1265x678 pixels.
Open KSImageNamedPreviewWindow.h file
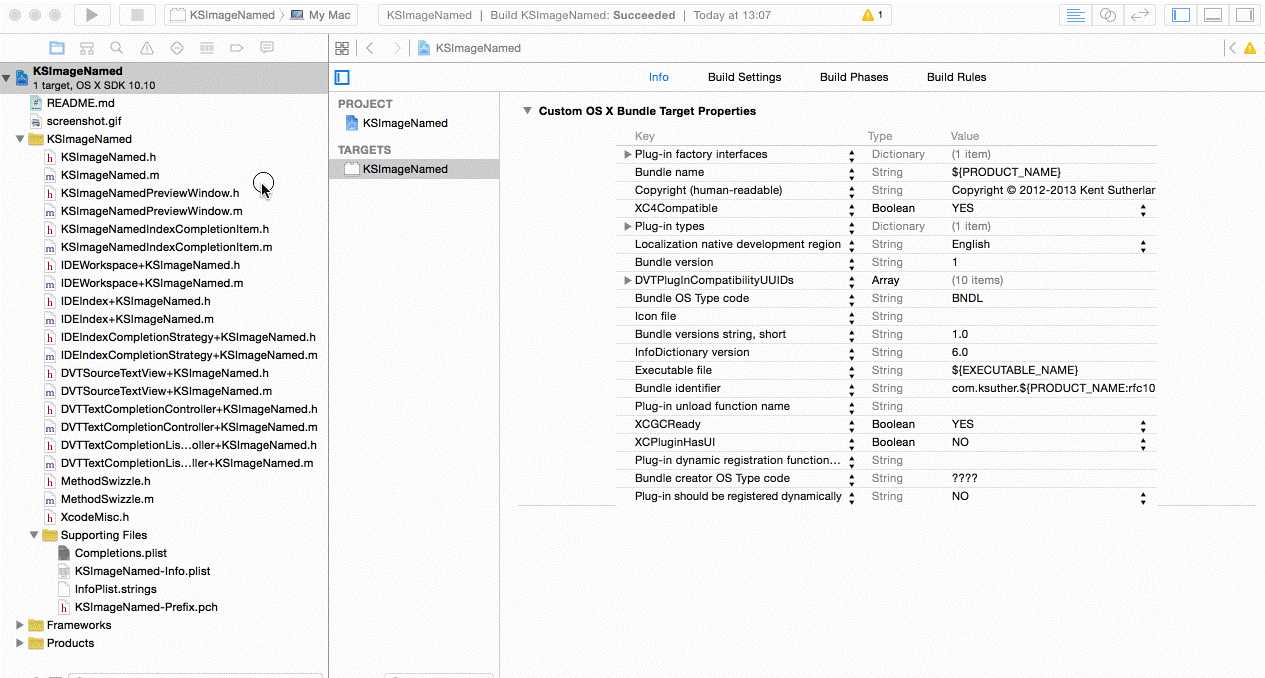(x=149, y=193)
